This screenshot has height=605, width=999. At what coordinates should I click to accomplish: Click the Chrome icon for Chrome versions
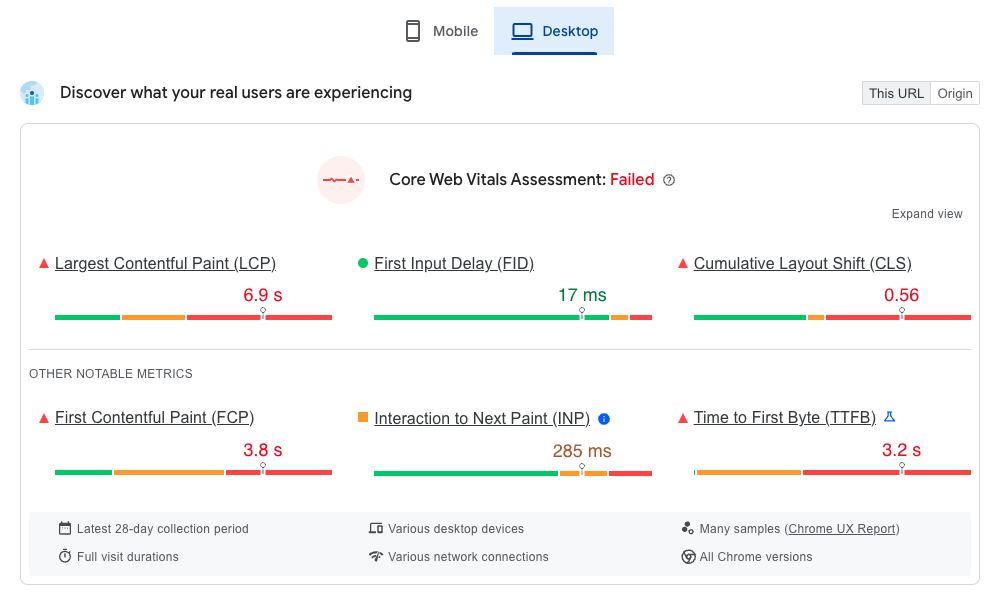pos(688,556)
